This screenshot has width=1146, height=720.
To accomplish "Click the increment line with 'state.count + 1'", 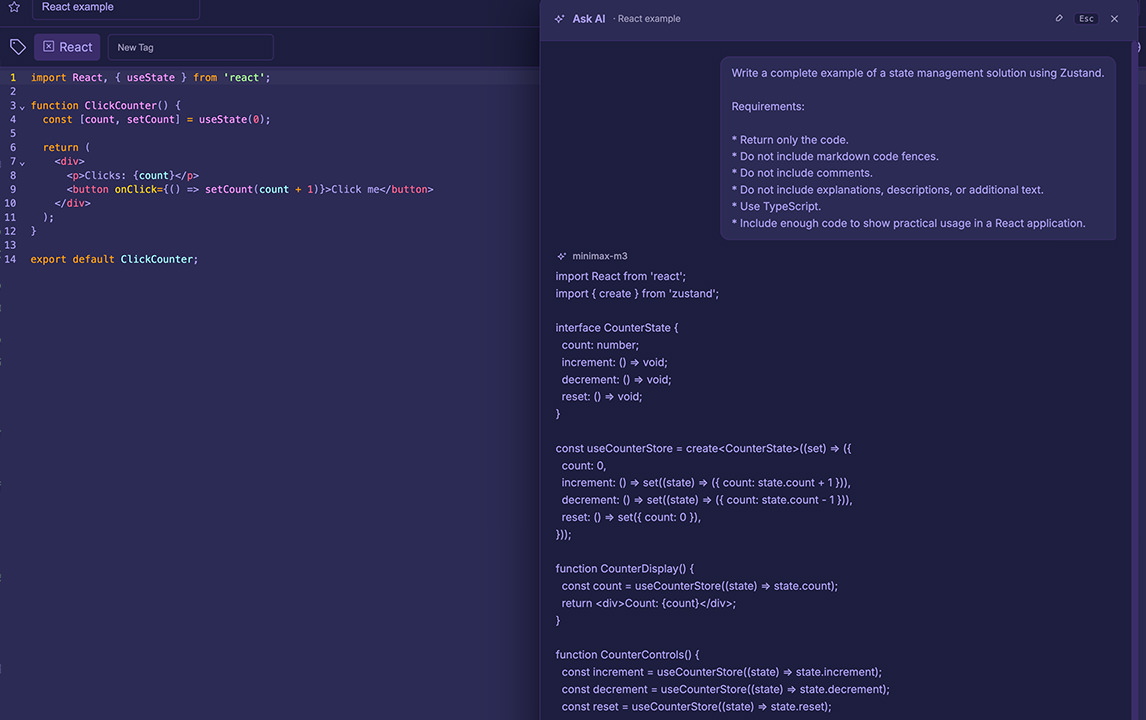I will pyautogui.click(x=706, y=483).
